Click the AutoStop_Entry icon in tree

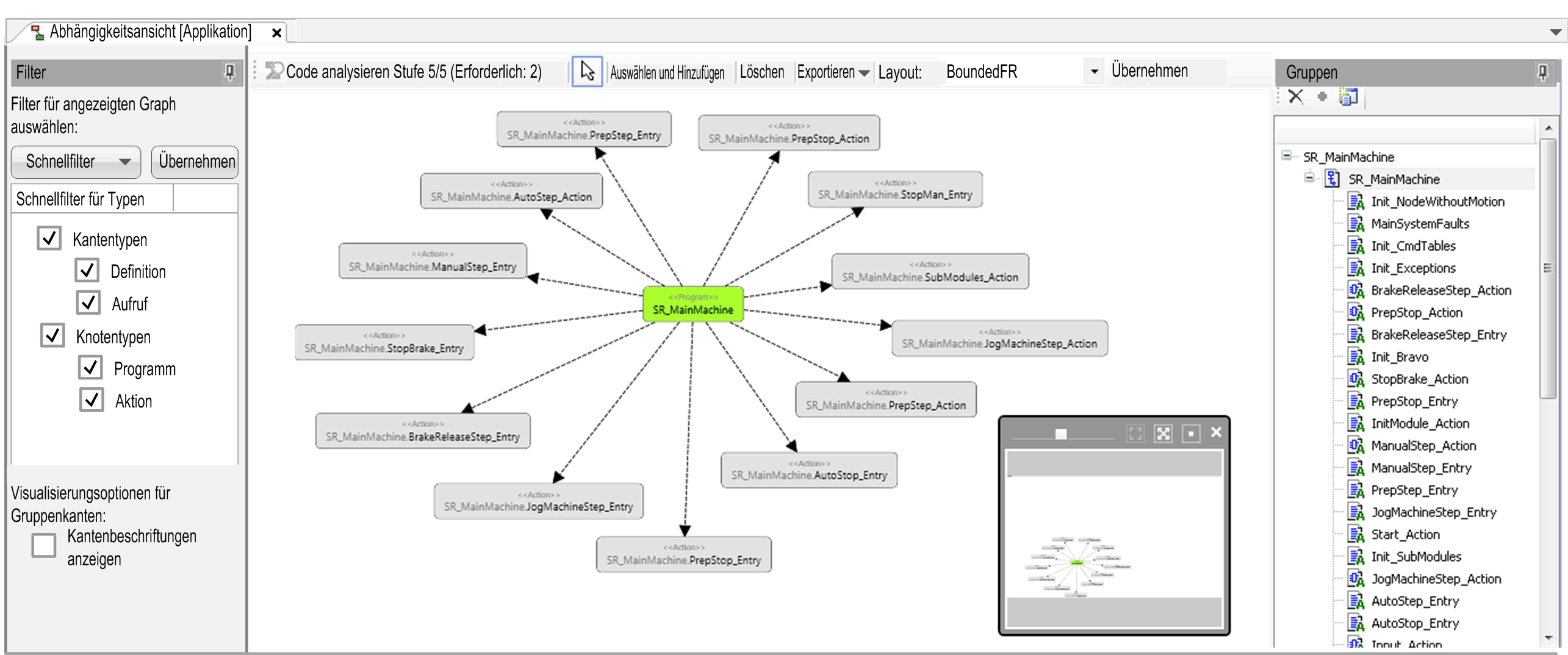click(1356, 623)
